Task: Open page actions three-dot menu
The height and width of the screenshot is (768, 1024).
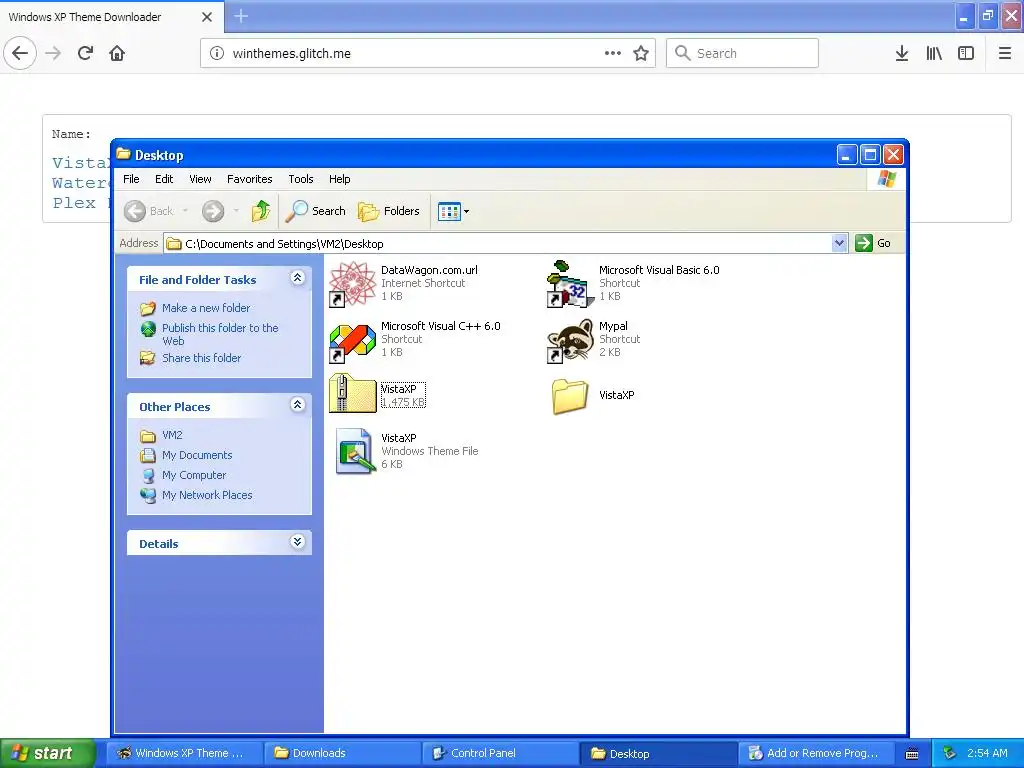Action: point(613,53)
